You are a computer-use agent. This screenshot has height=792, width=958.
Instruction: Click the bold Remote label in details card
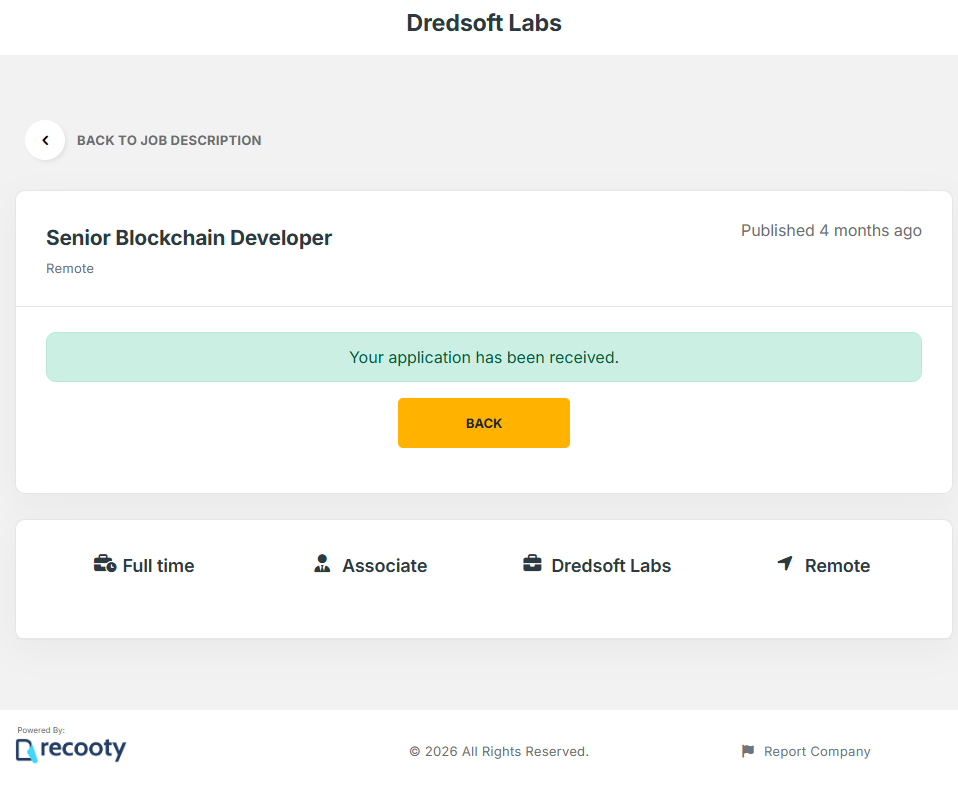pyautogui.click(x=837, y=566)
